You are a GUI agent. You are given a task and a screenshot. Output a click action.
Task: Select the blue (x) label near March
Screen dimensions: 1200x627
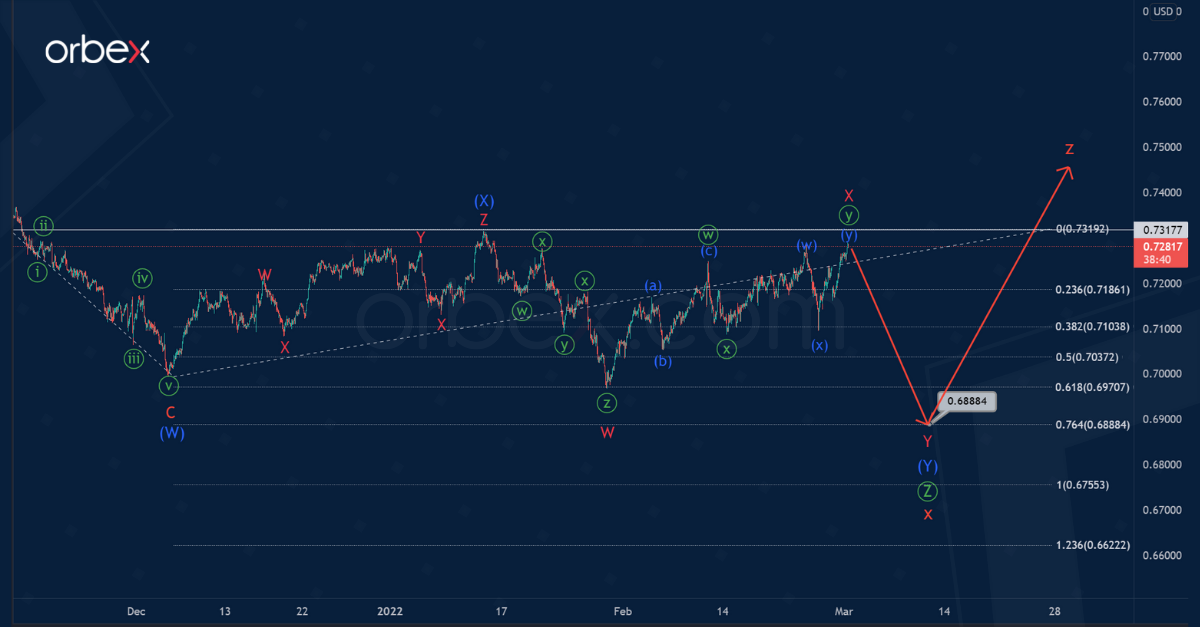click(x=819, y=345)
